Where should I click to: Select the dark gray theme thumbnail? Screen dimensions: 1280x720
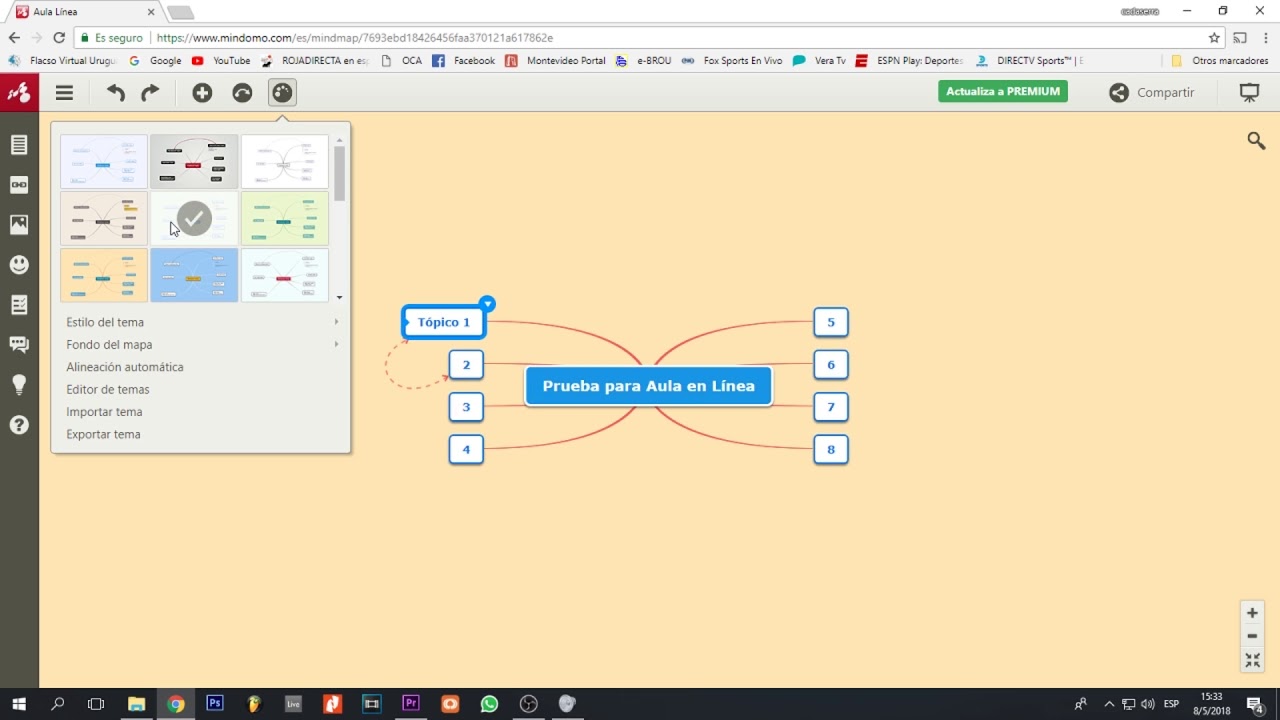click(x=194, y=161)
